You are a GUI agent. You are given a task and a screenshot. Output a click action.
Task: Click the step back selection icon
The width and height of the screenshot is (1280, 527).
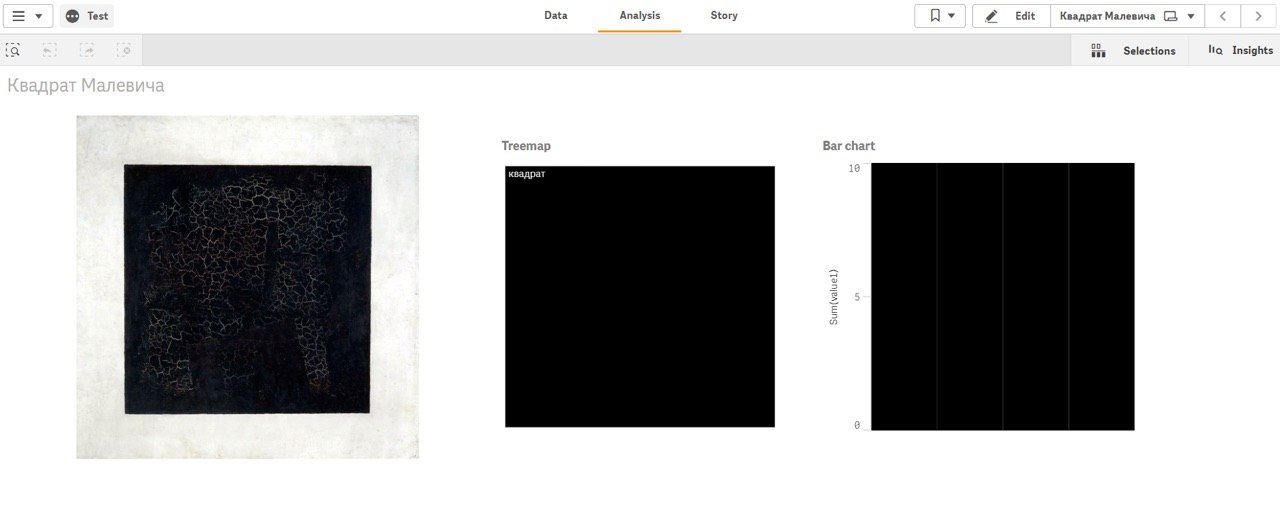(49, 50)
